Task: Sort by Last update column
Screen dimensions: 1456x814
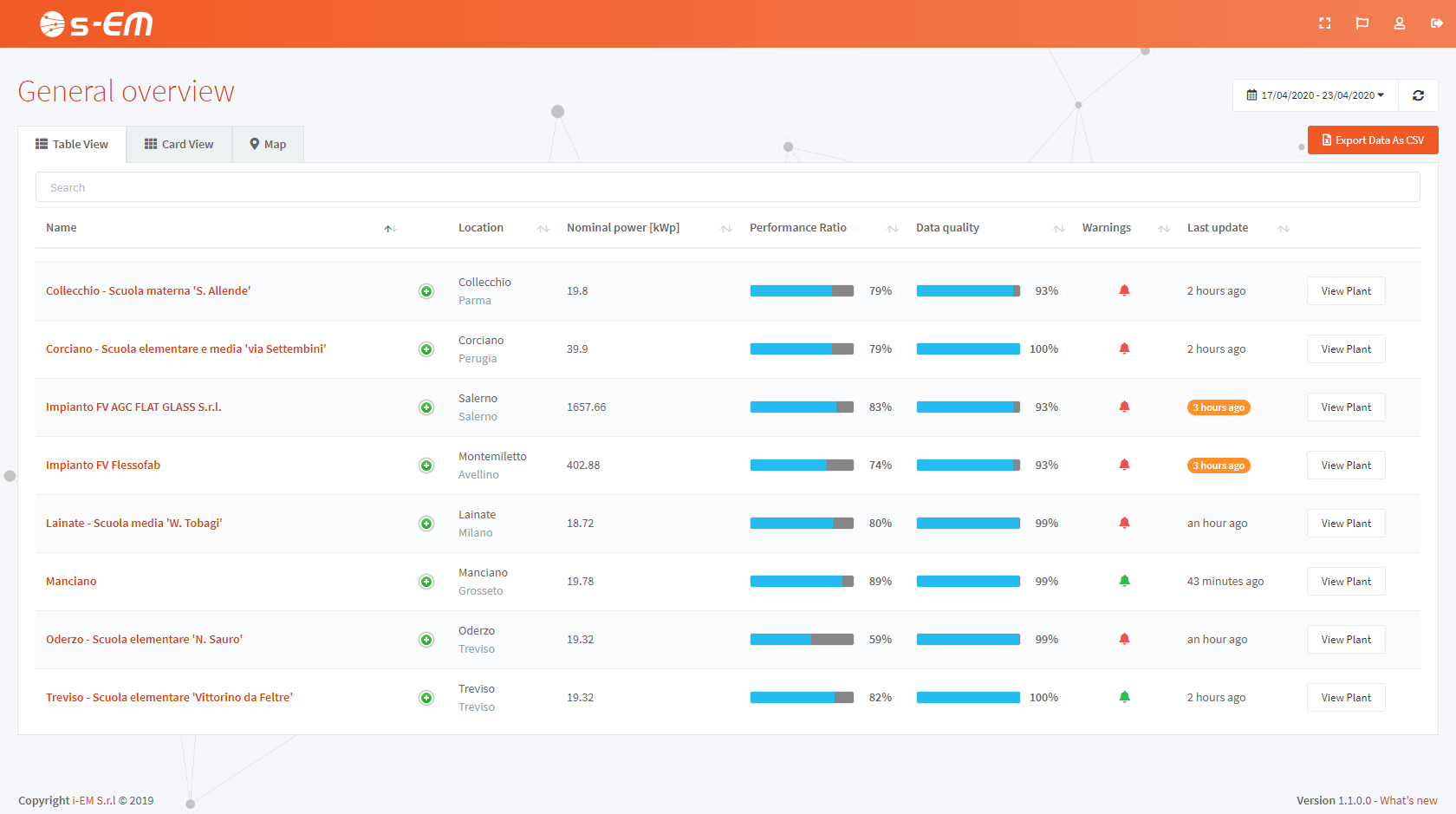Action: (1284, 229)
